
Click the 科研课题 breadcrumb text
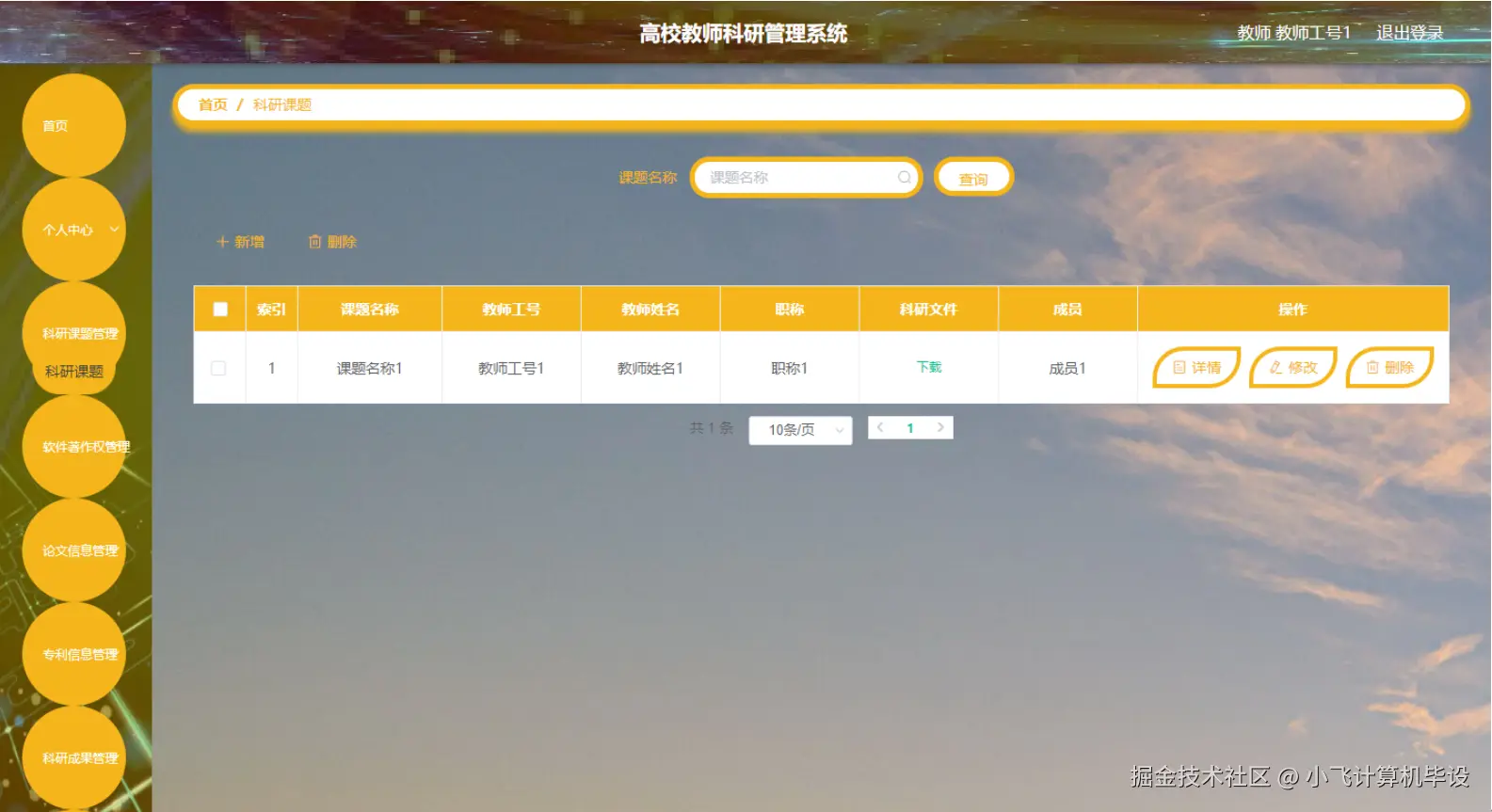pos(282,104)
